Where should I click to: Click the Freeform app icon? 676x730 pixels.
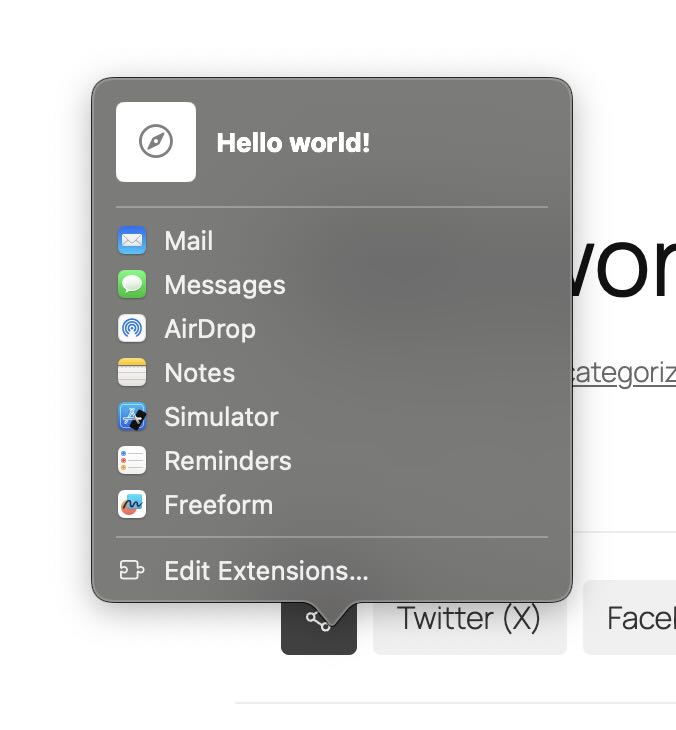[132, 504]
